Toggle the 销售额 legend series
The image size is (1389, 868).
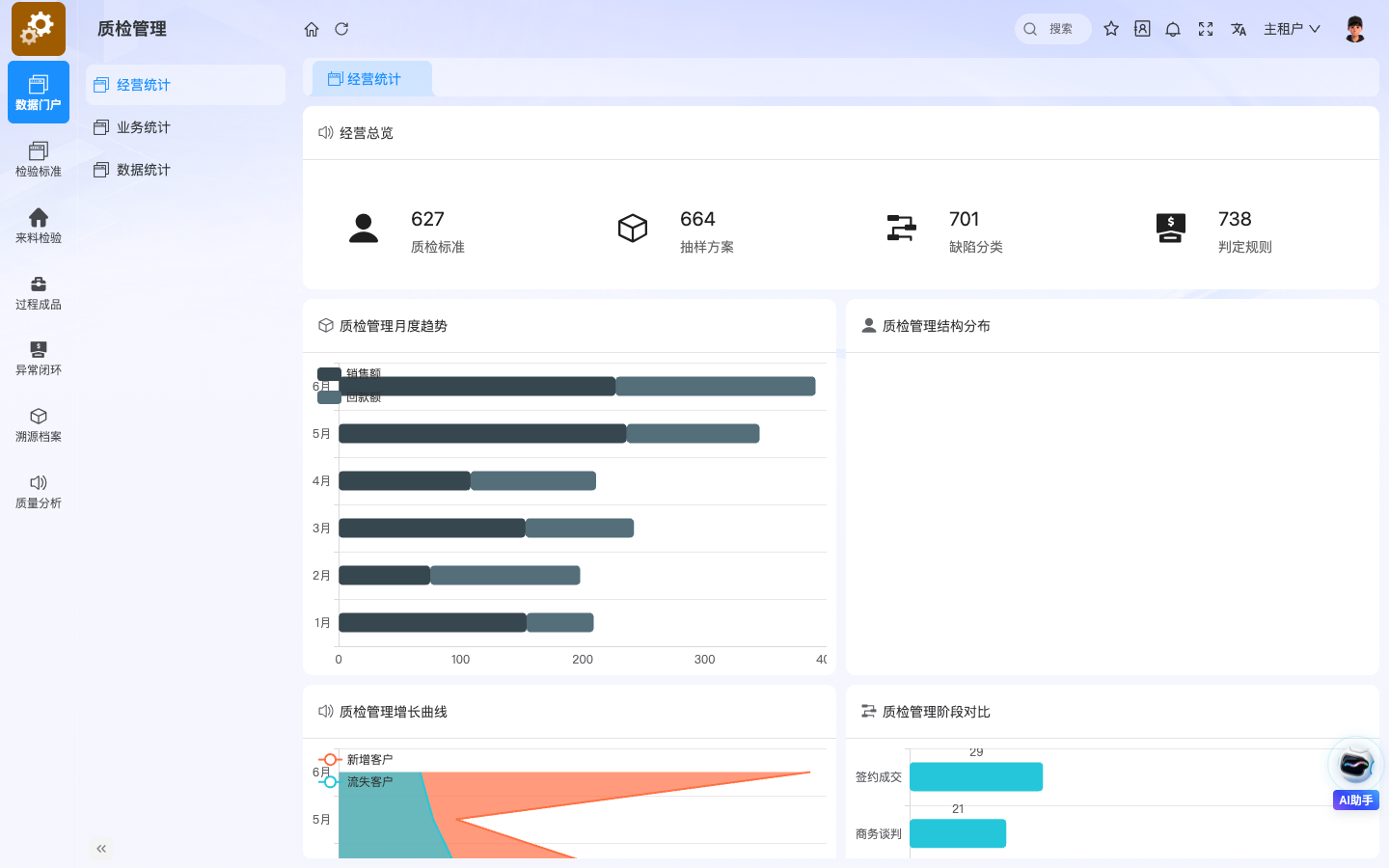(x=349, y=373)
